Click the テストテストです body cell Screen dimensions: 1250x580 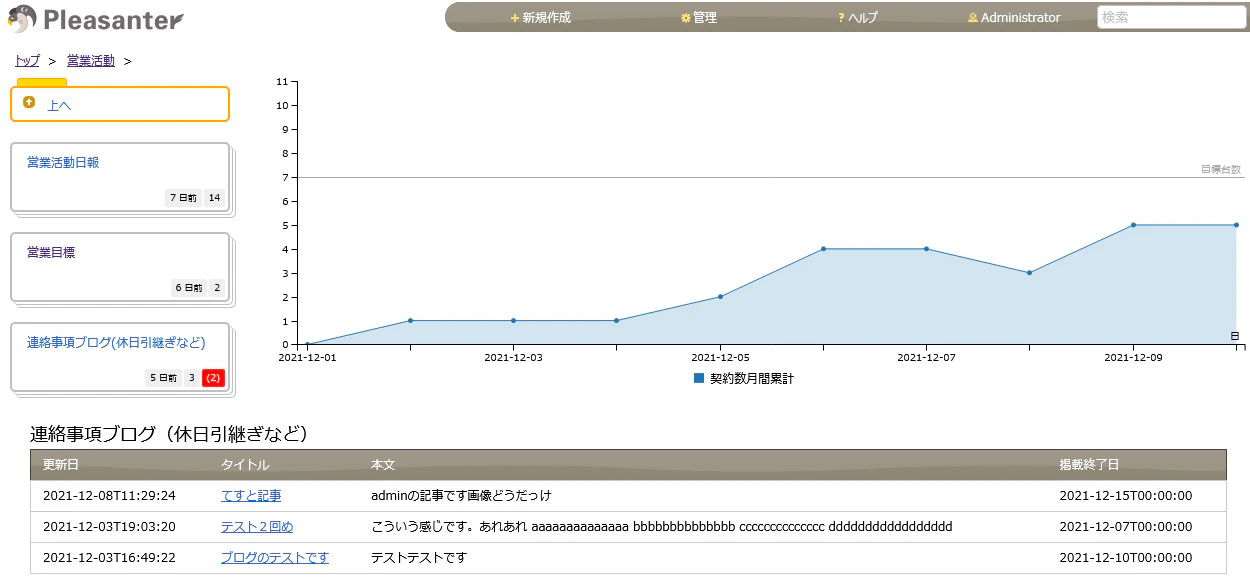coord(703,558)
